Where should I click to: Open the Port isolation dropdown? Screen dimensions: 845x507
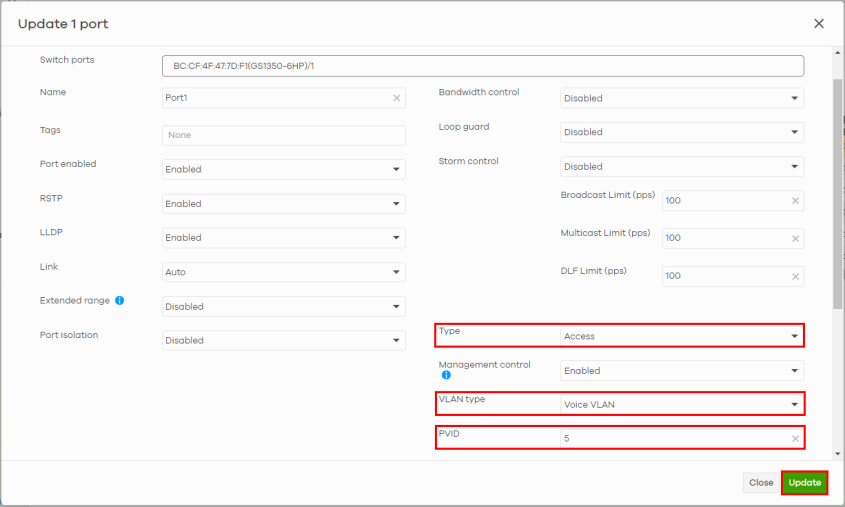pos(284,341)
